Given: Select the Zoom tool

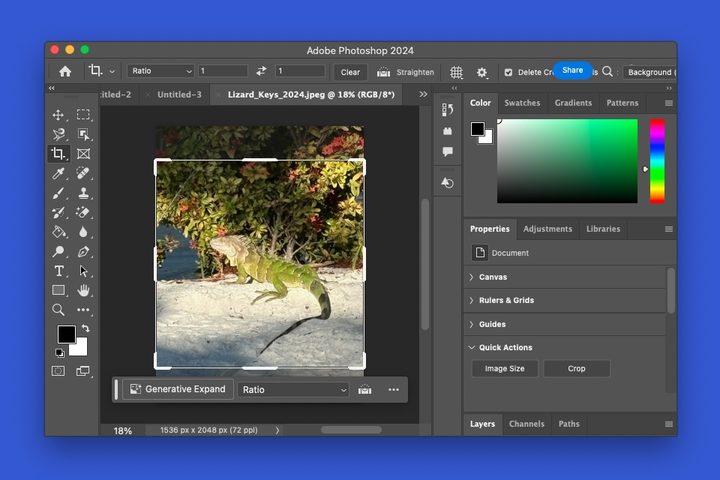Looking at the screenshot, I should (58, 310).
